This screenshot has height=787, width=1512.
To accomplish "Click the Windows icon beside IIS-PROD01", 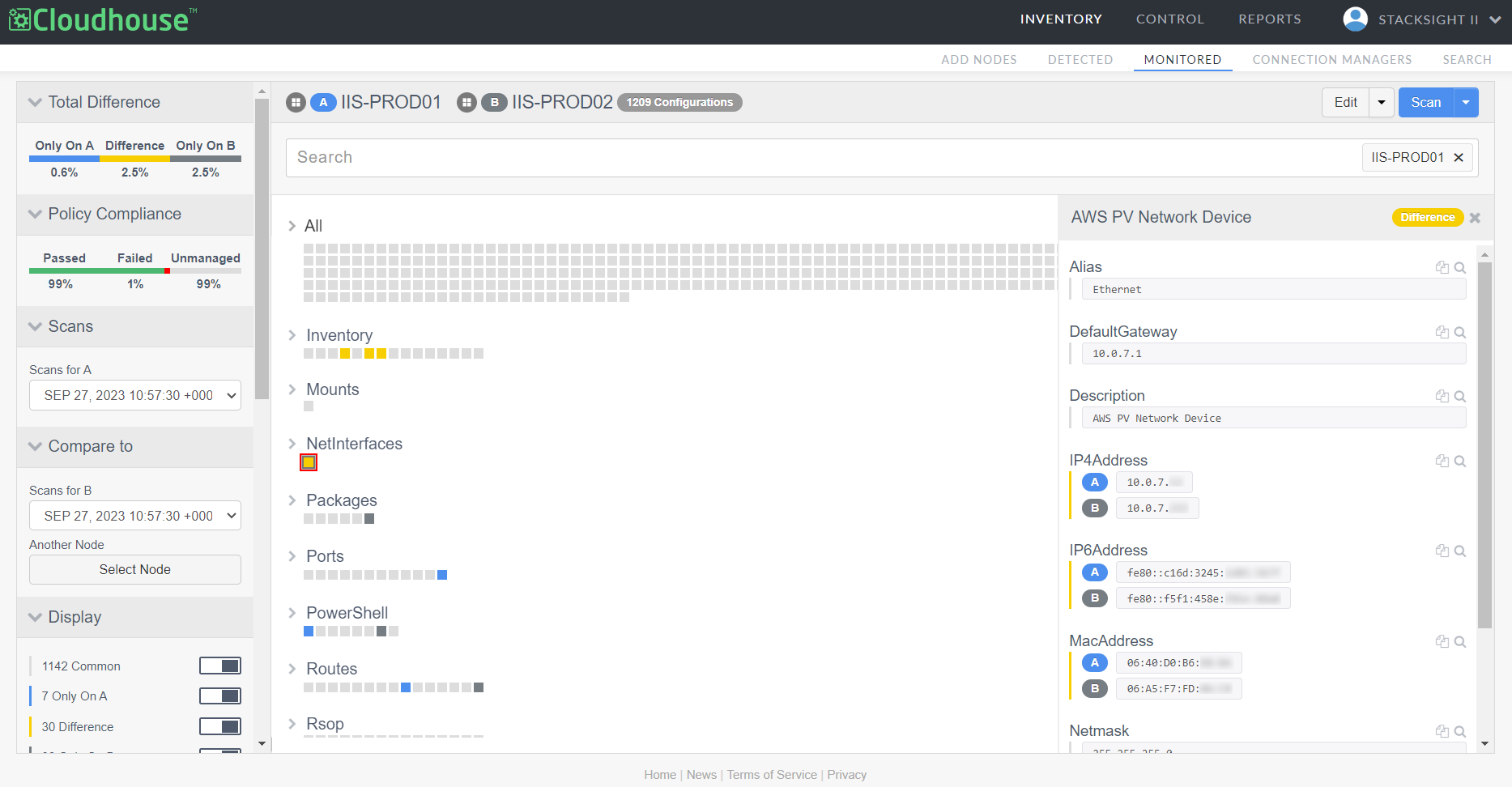I will click(296, 102).
